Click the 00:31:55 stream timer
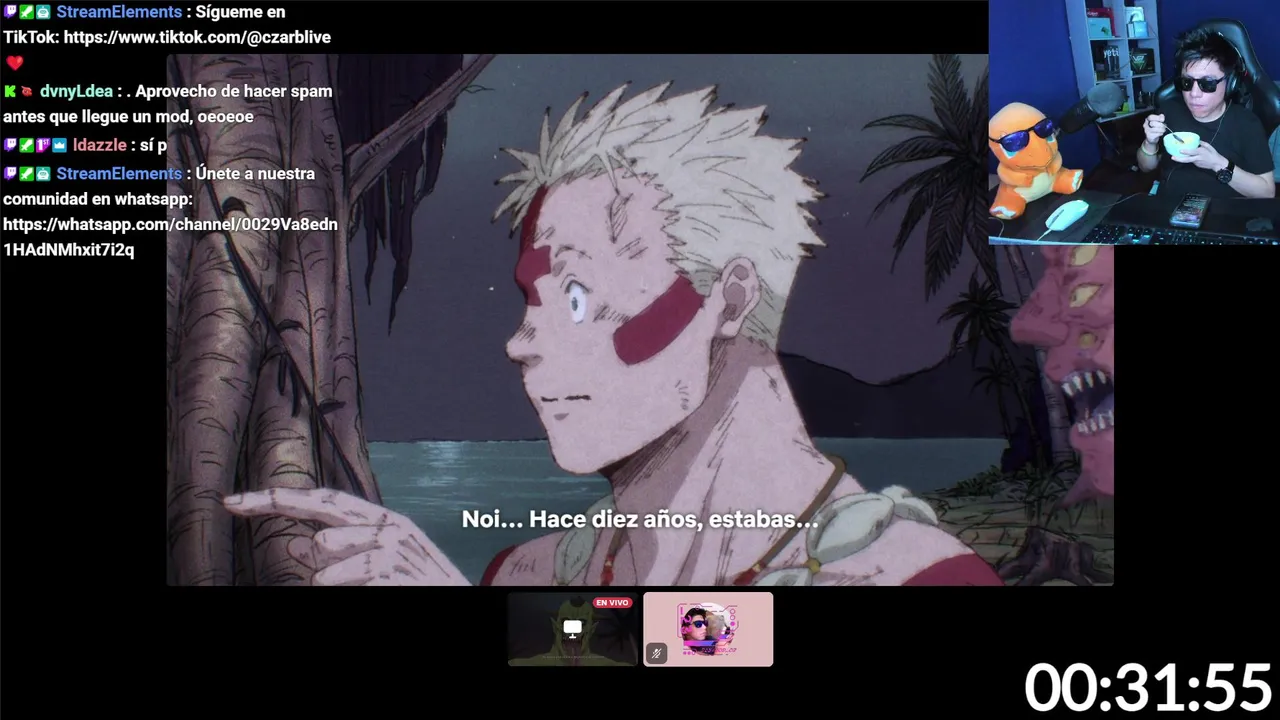Viewport: 1280px width, 720px height. click(x=1148, y=688)
